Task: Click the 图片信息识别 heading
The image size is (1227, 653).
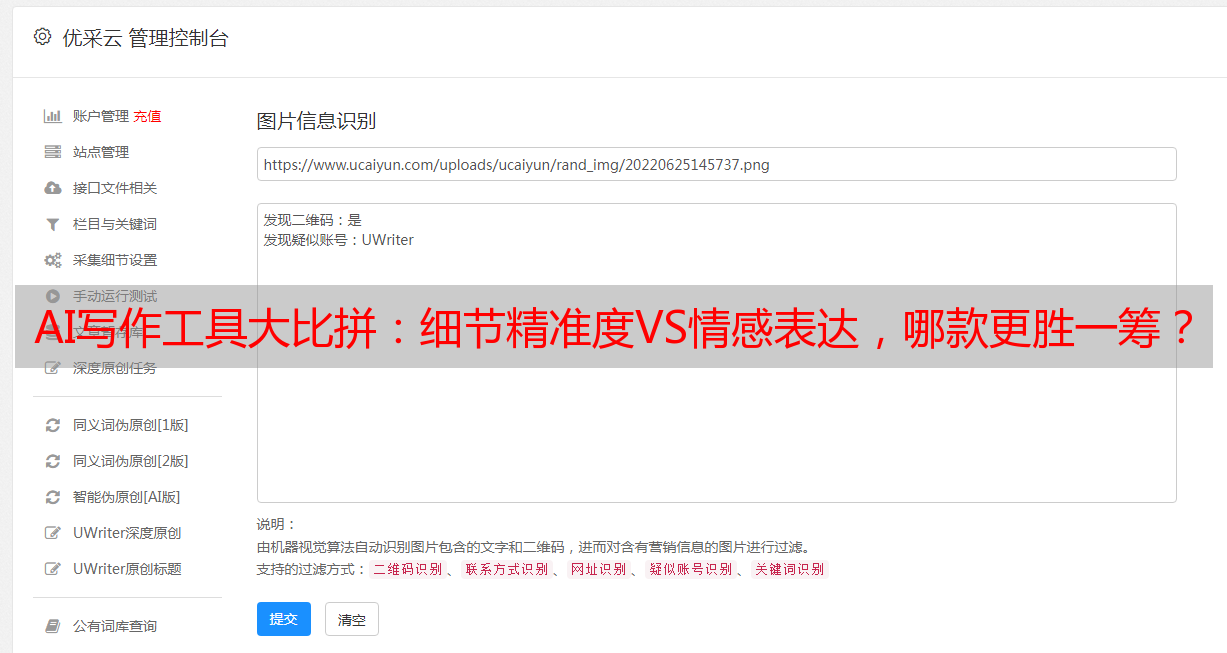Action: point(316,121)
